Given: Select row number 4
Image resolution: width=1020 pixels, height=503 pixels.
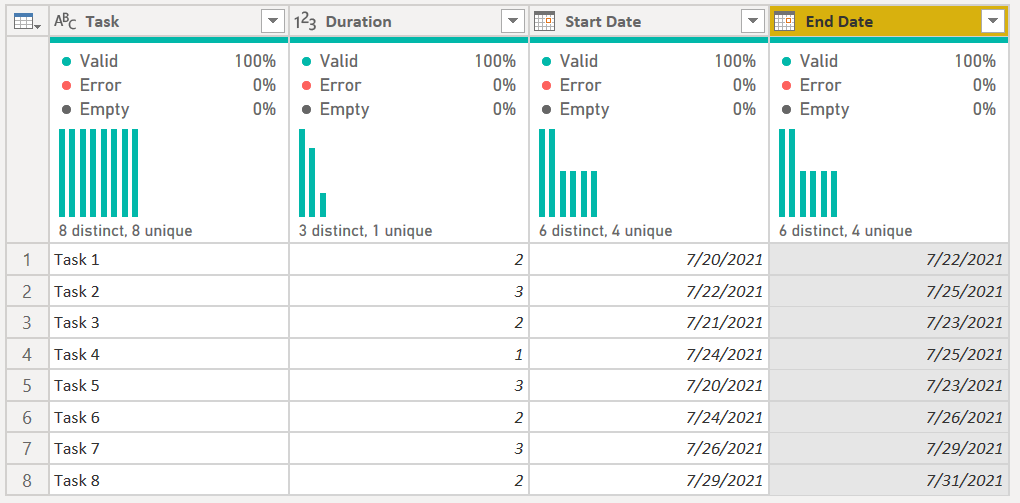Looking at the screenshot, I should tap(27, 354).
